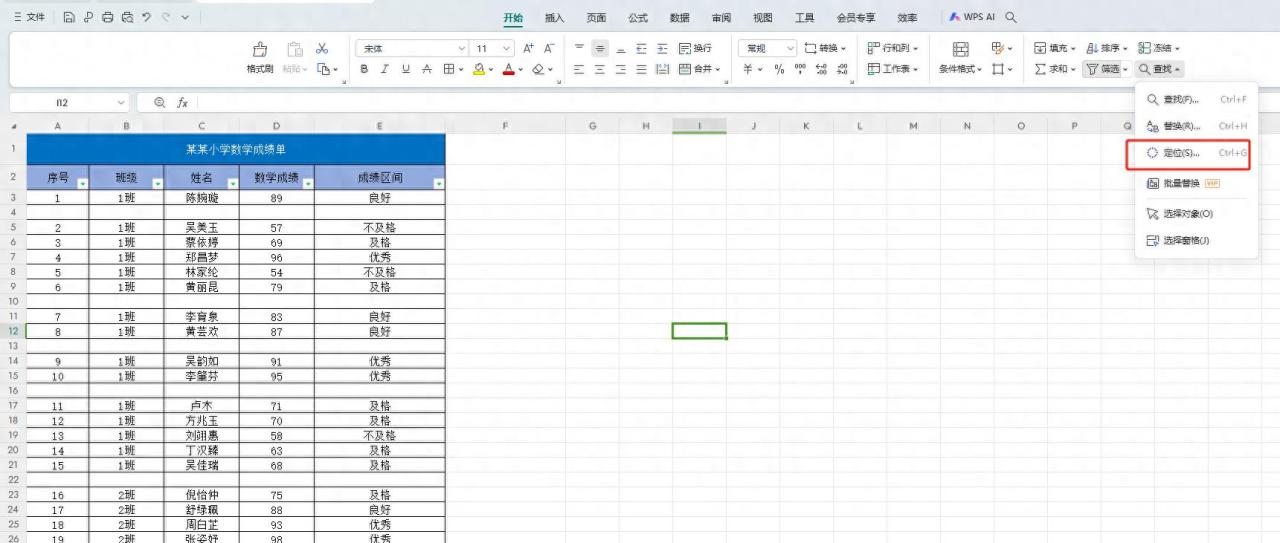Click the thousands separator icon

coord(800,69)
